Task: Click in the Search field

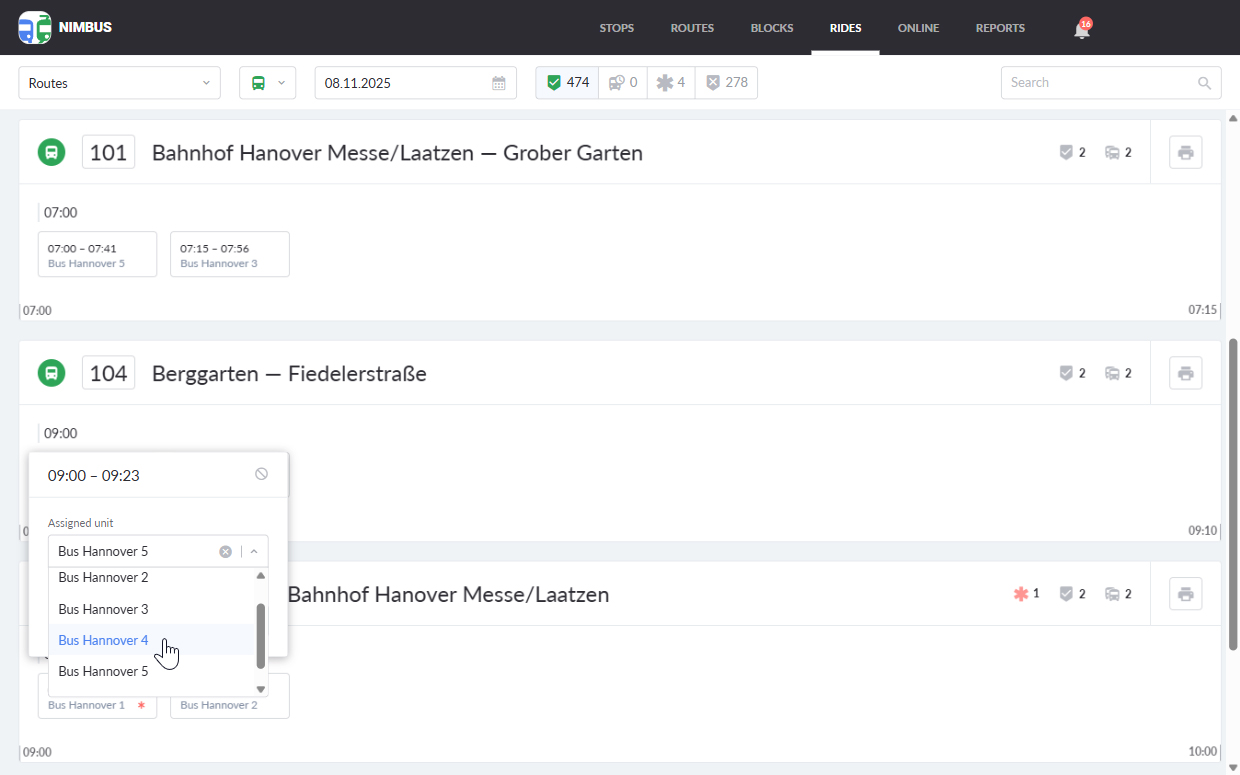Action: [1100, 83]
